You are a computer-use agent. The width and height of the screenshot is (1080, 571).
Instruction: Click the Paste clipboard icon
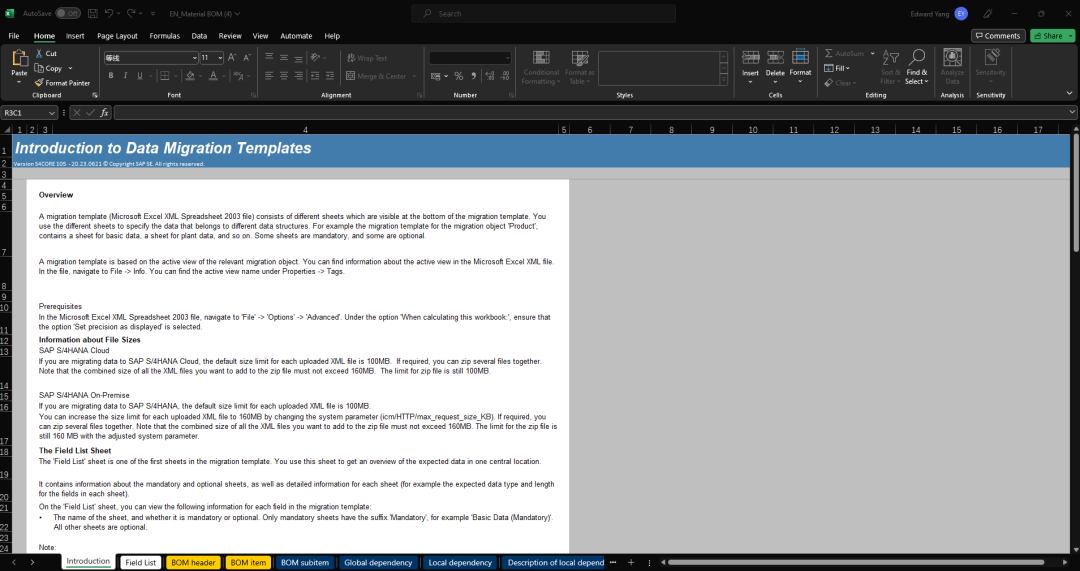pos(19,59)
